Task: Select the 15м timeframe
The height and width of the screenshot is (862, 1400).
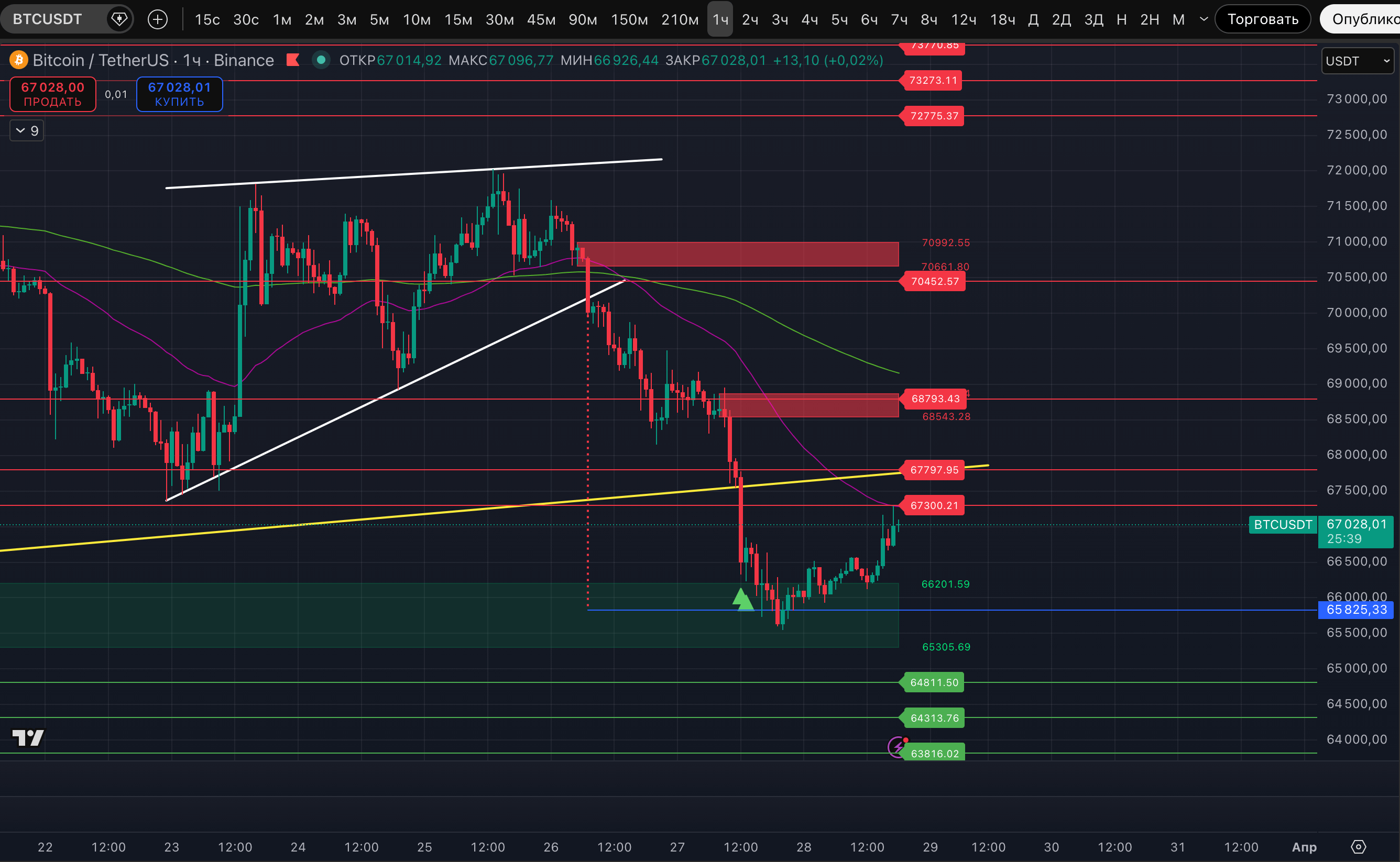Action: tap(458, 19)
